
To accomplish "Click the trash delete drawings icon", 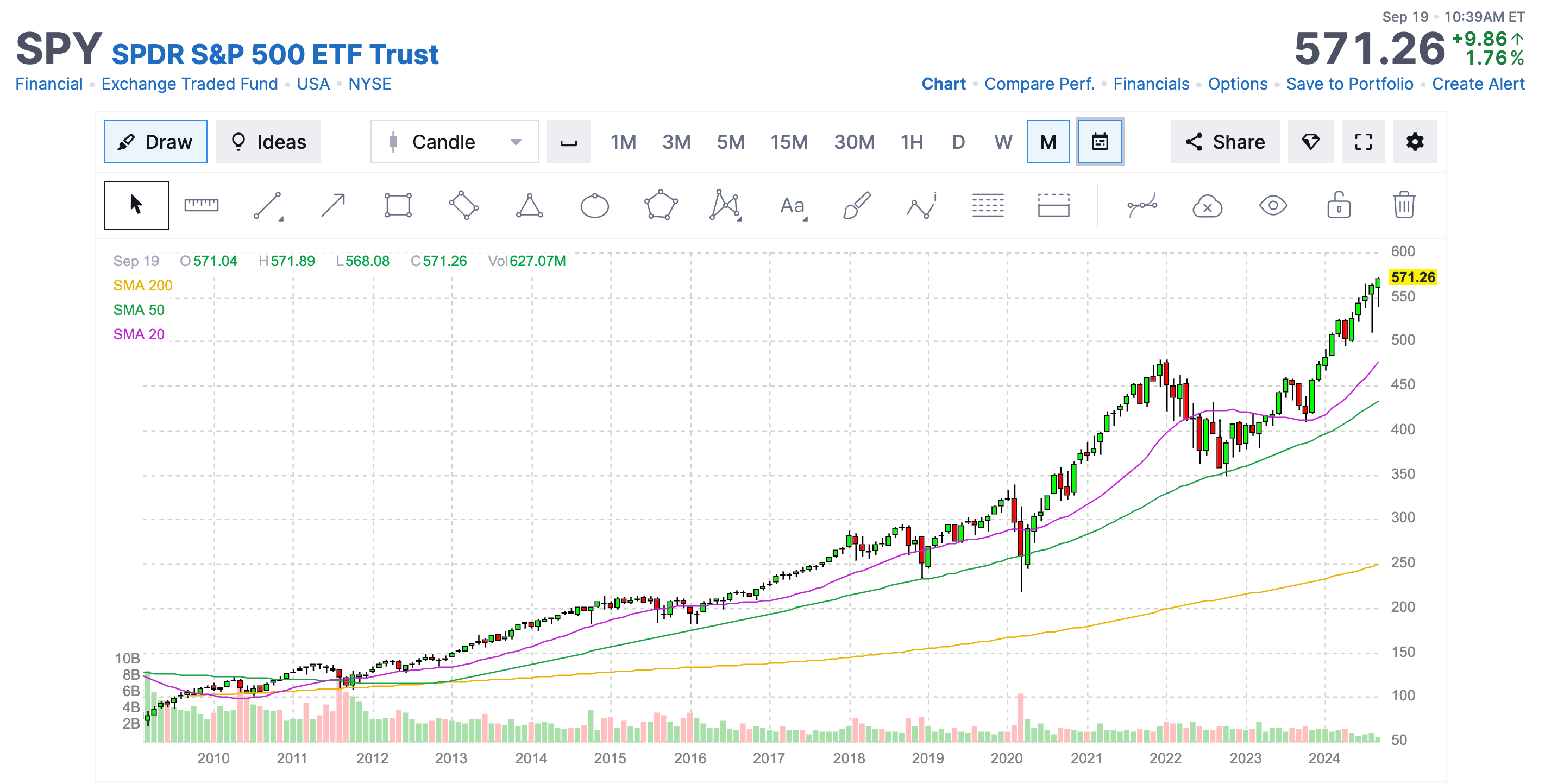I will 1403,206.
